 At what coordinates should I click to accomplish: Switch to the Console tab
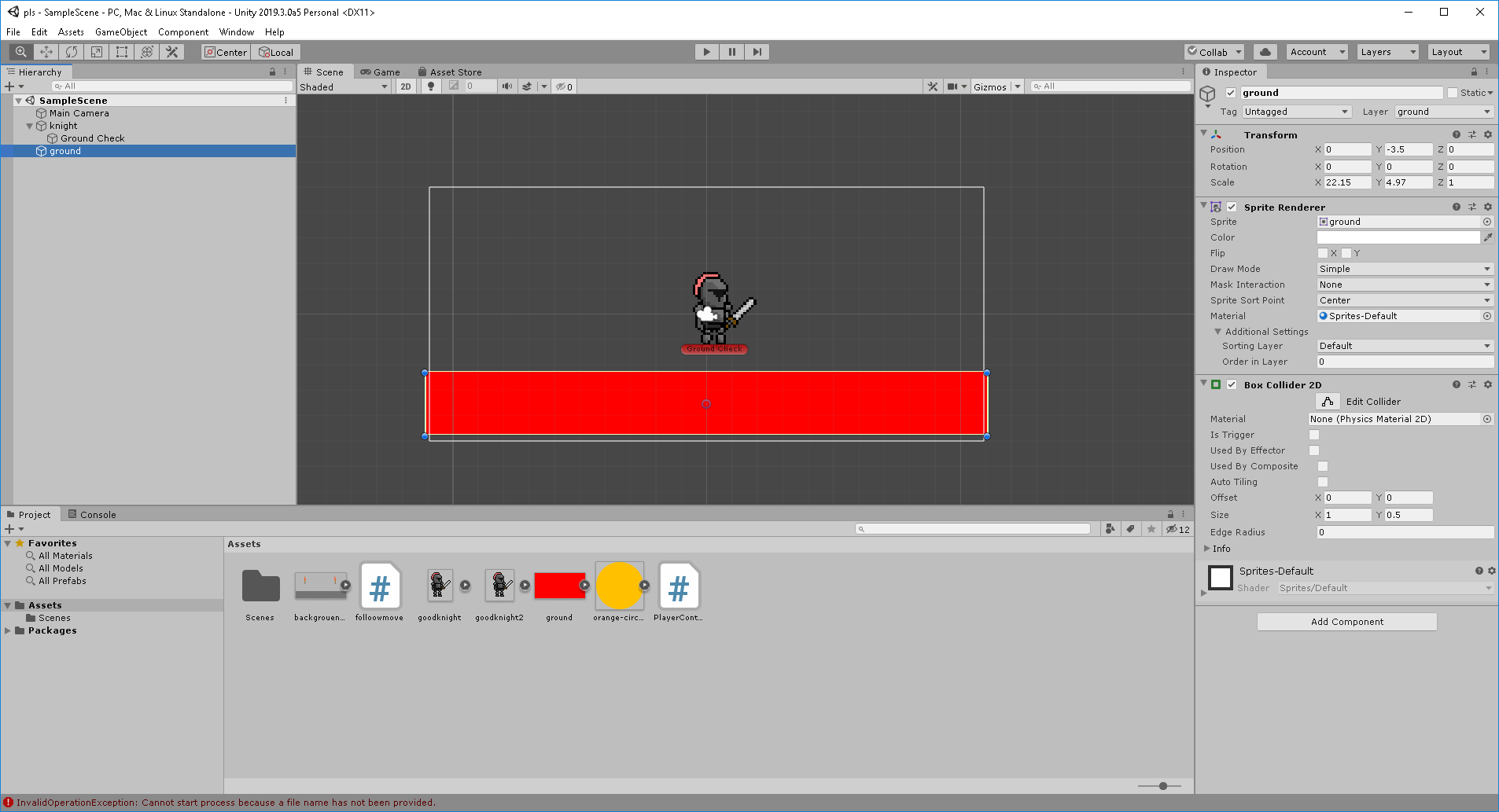92,515
